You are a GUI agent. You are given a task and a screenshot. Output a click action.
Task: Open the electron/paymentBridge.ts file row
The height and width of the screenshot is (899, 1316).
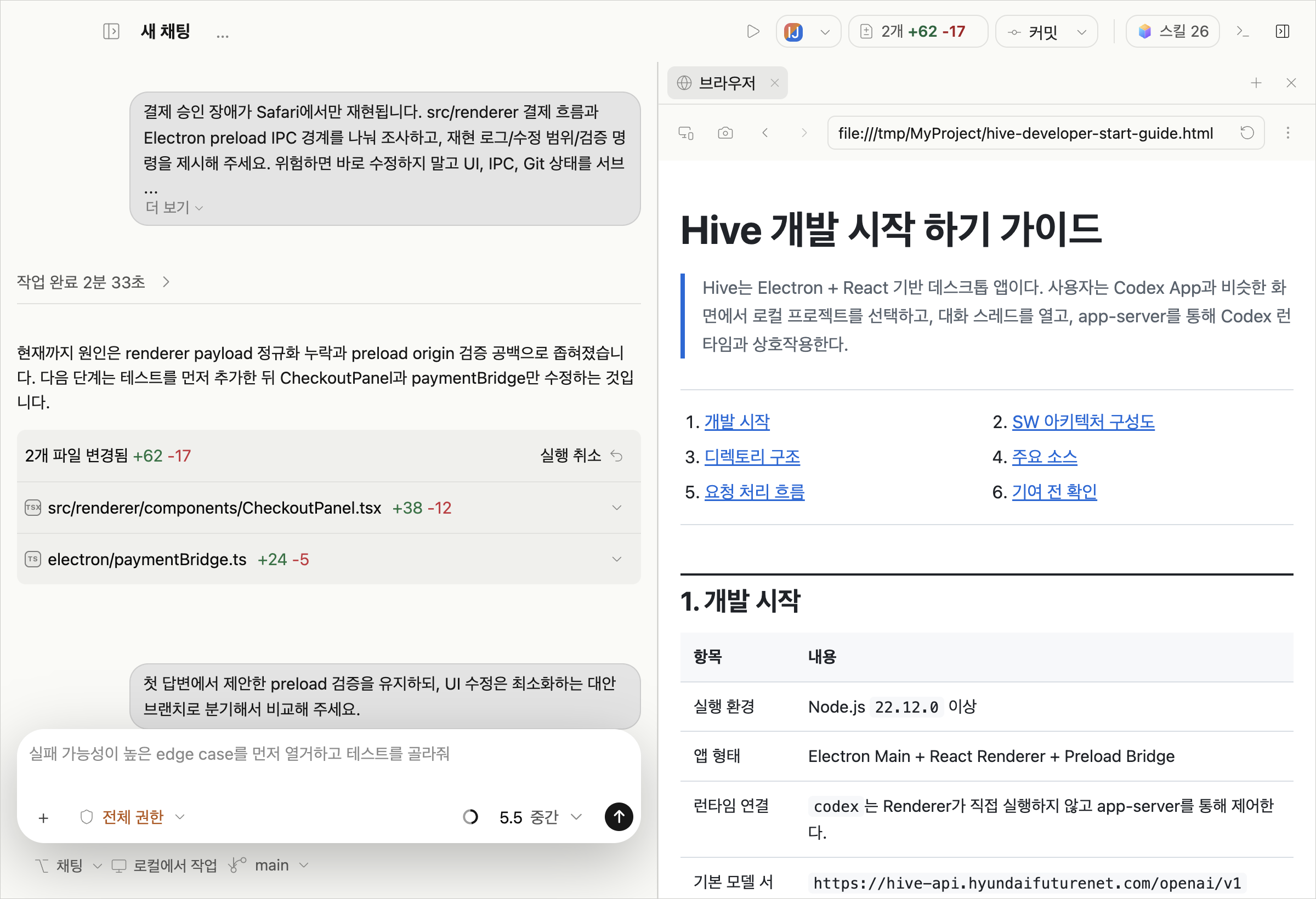[329, 559]
